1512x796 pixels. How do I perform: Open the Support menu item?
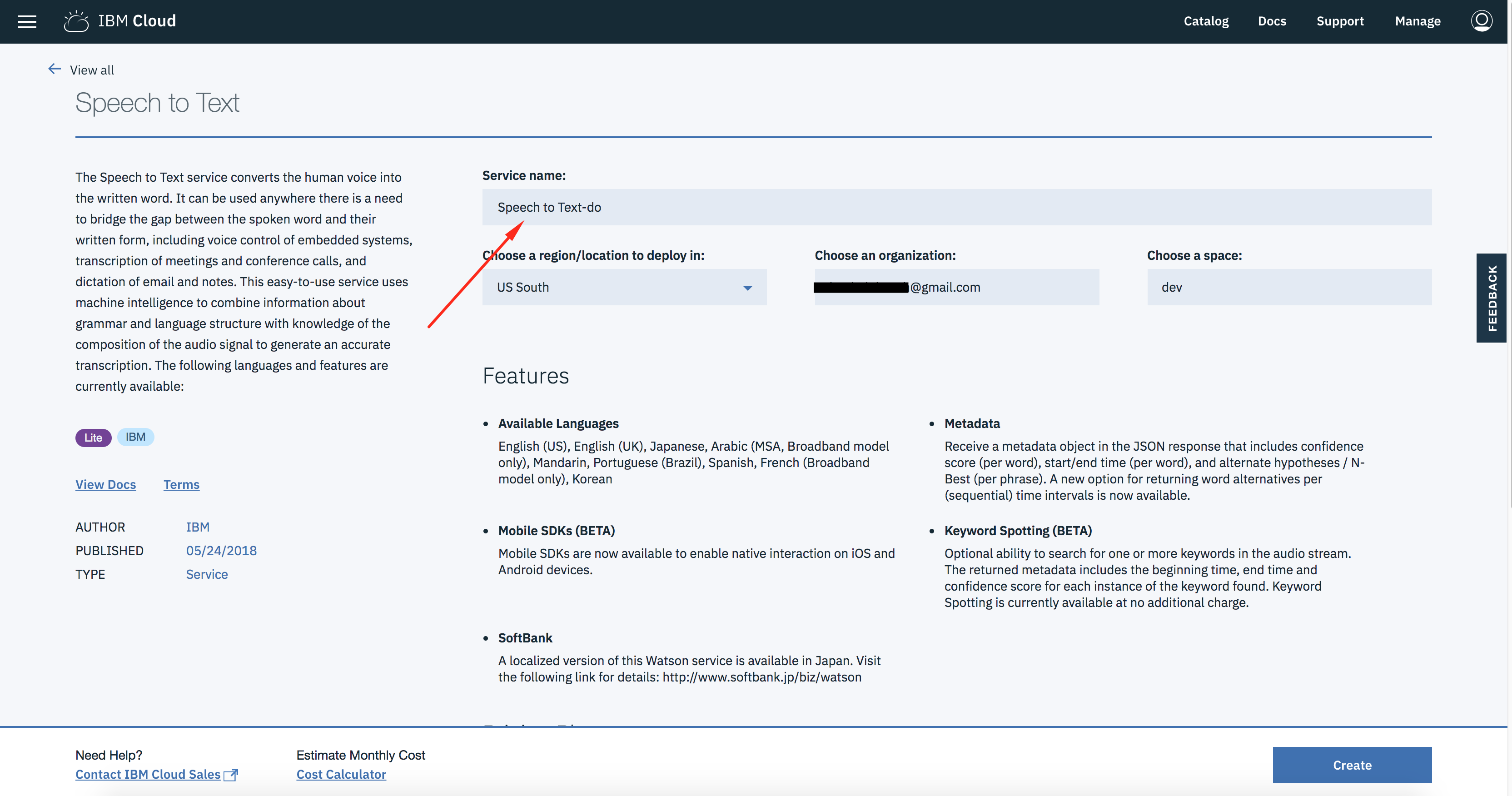click(1339, 21)
